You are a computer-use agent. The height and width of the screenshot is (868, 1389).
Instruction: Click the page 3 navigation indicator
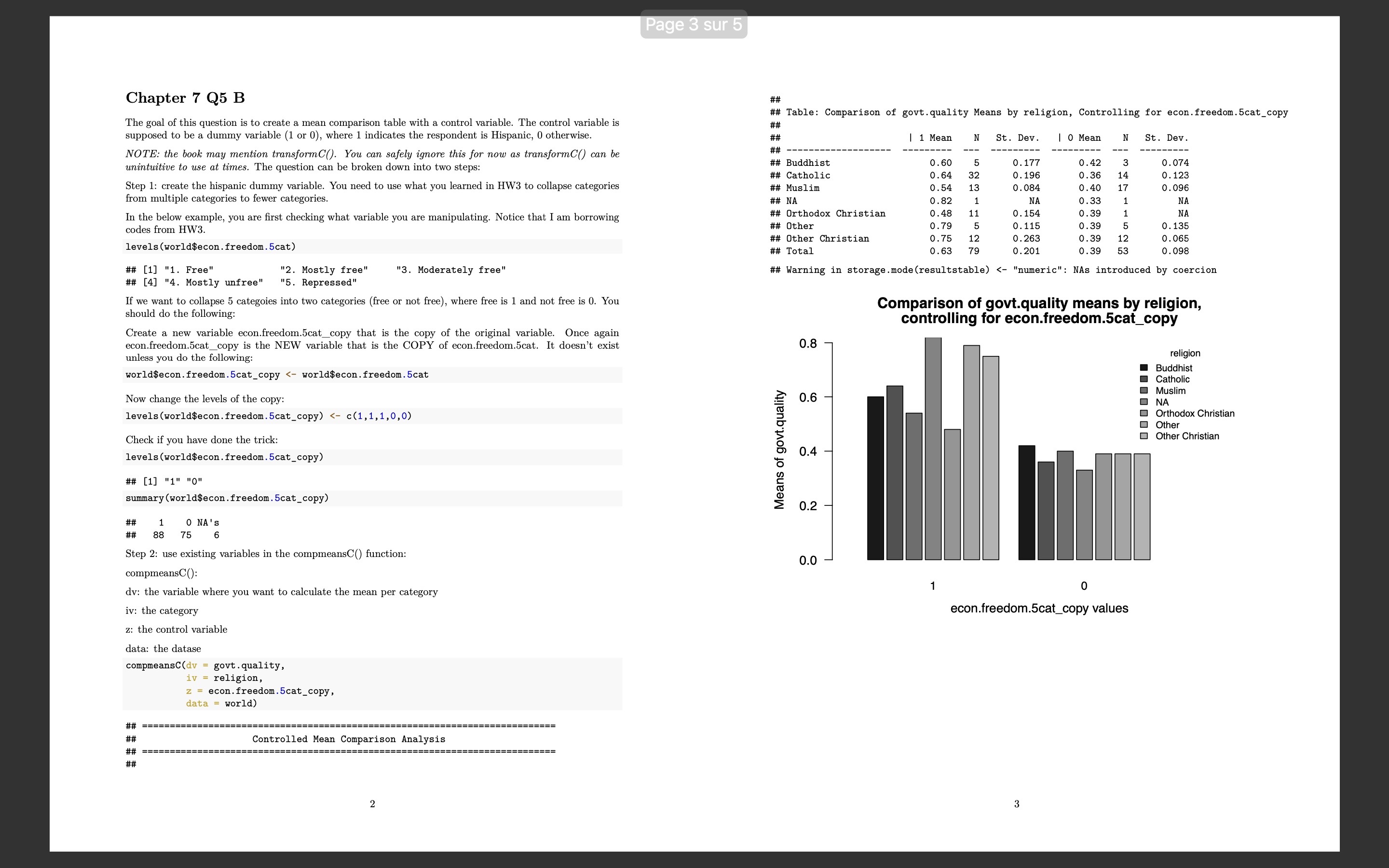(694, 24)
